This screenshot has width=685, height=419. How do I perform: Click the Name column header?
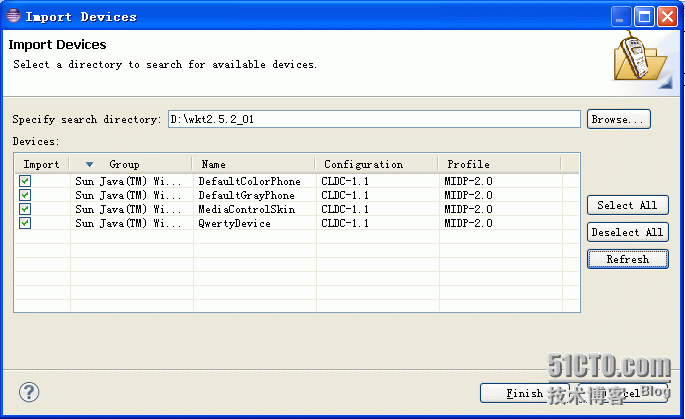253,164
